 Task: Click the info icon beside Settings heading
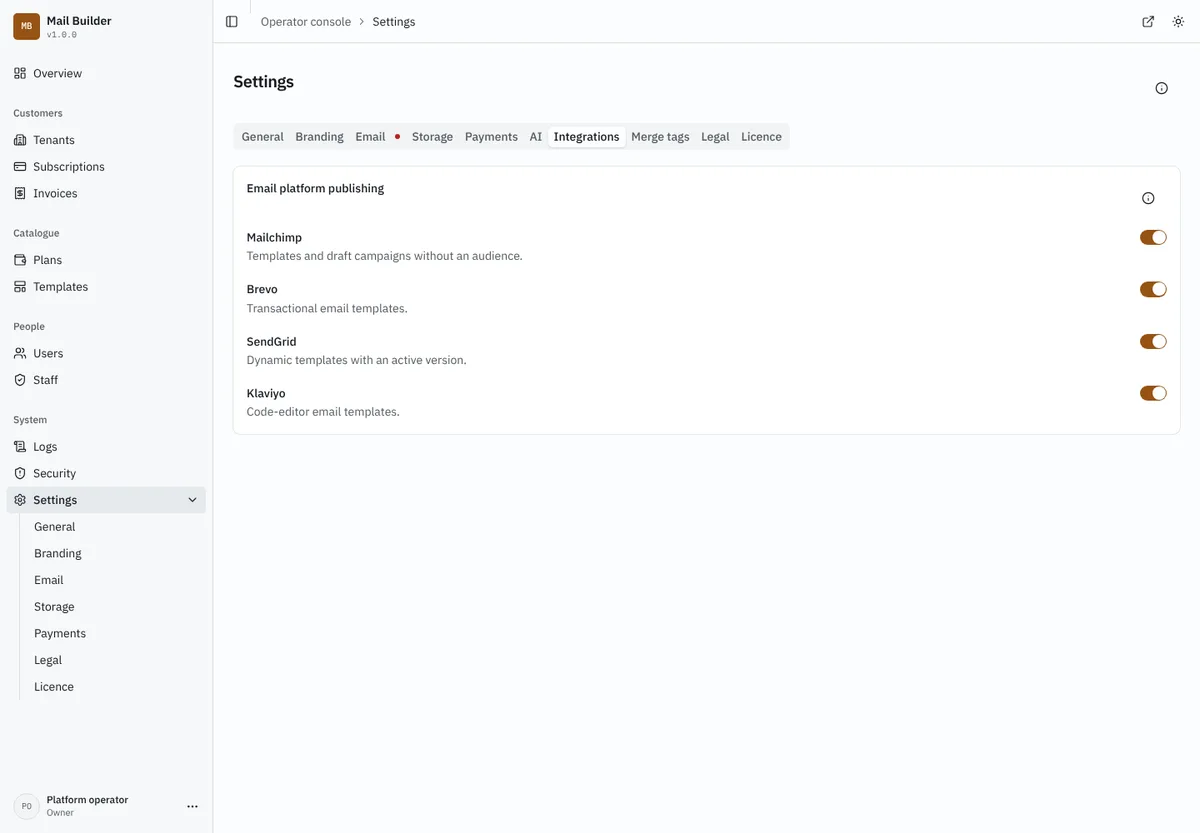pyautogui.click(x=1161, y=88)
